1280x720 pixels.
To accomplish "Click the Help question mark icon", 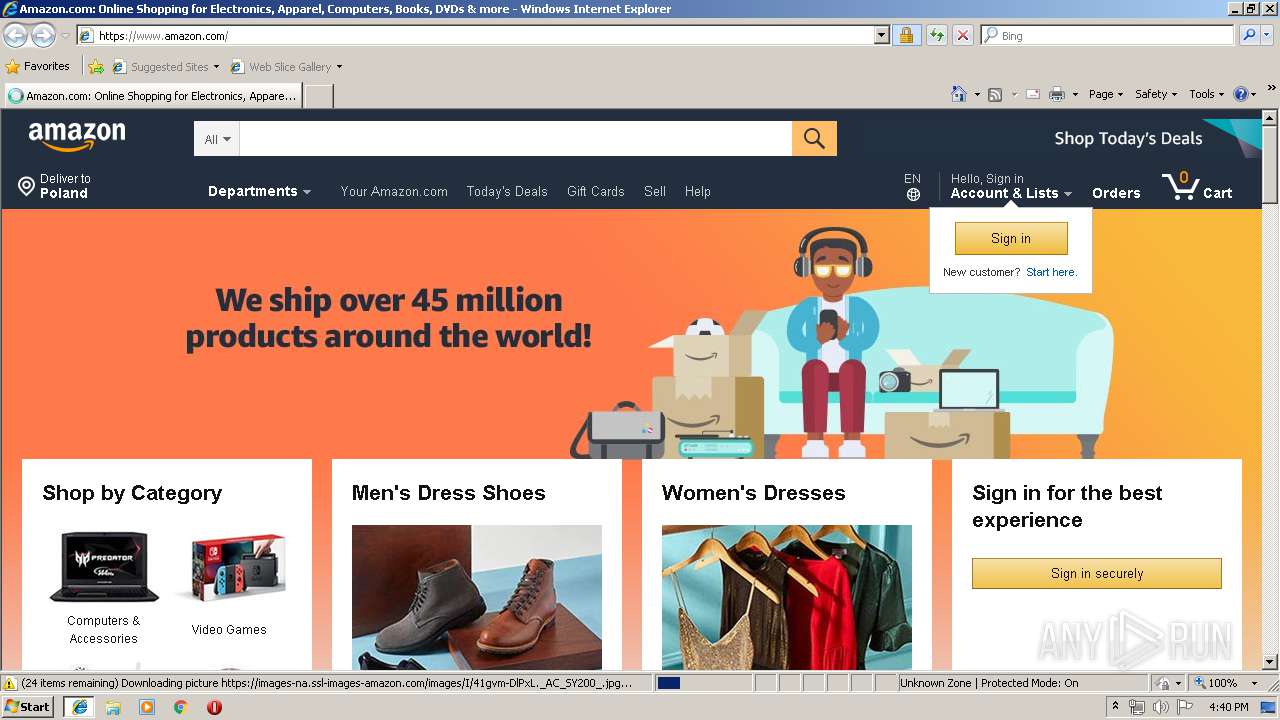I will [x=1241, y=94].
